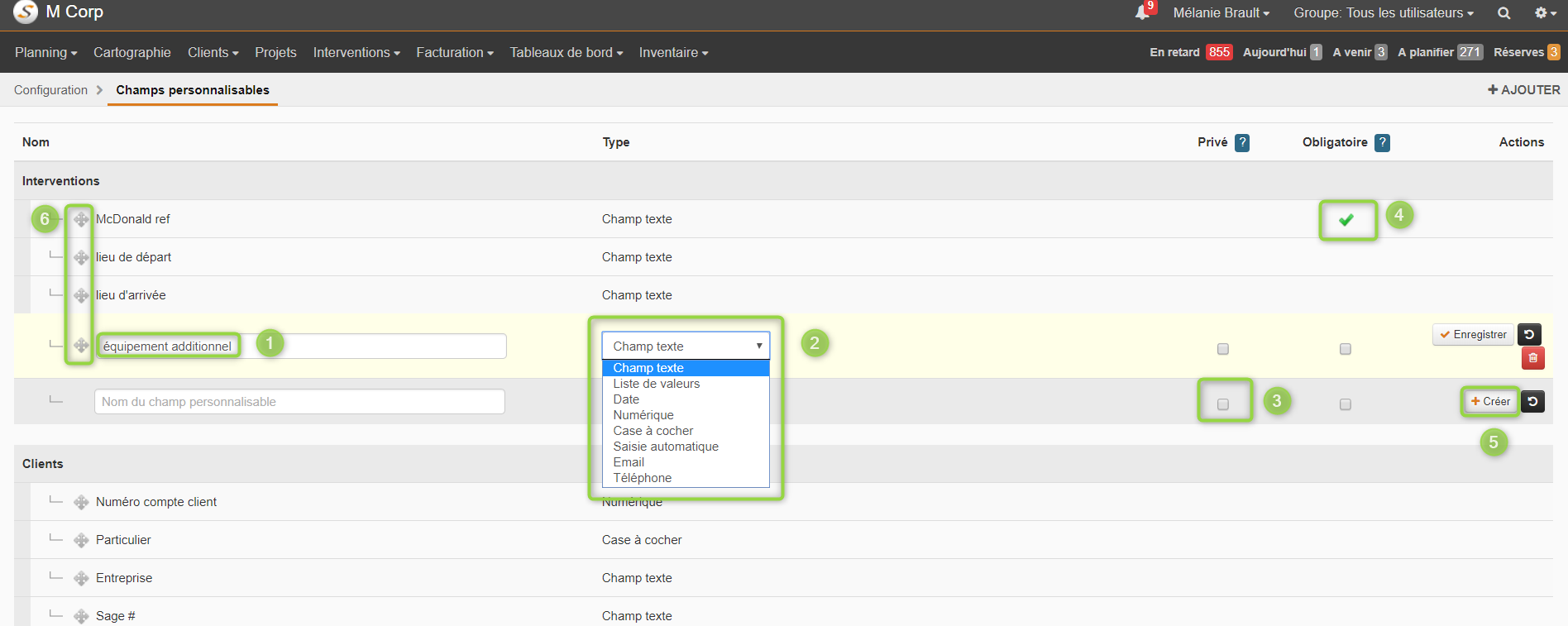
Task: Click the AJOUTER button
Action: click(1523, 89)
